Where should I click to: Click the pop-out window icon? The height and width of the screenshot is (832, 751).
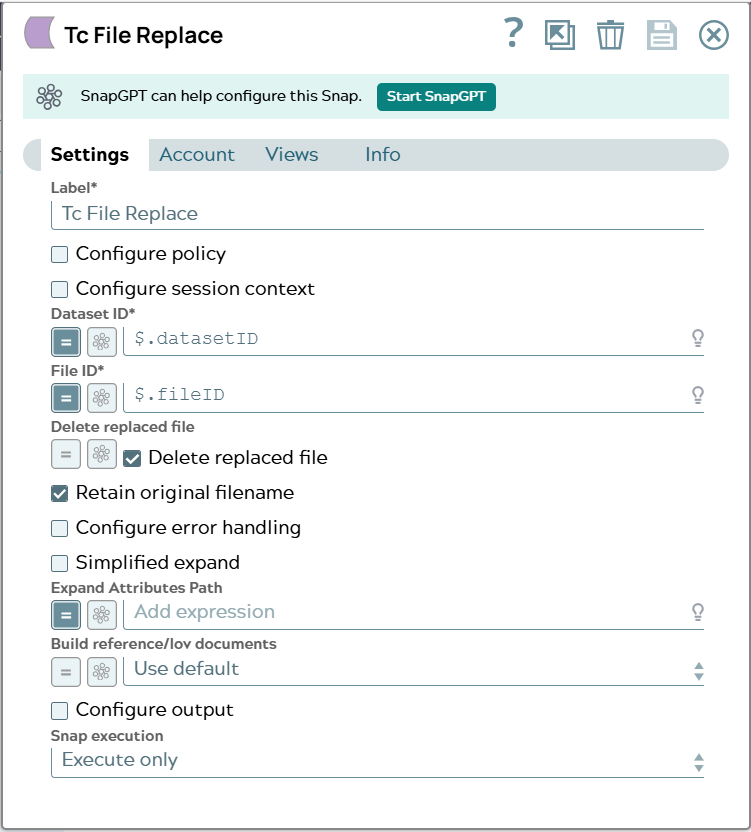coord(560,35)
